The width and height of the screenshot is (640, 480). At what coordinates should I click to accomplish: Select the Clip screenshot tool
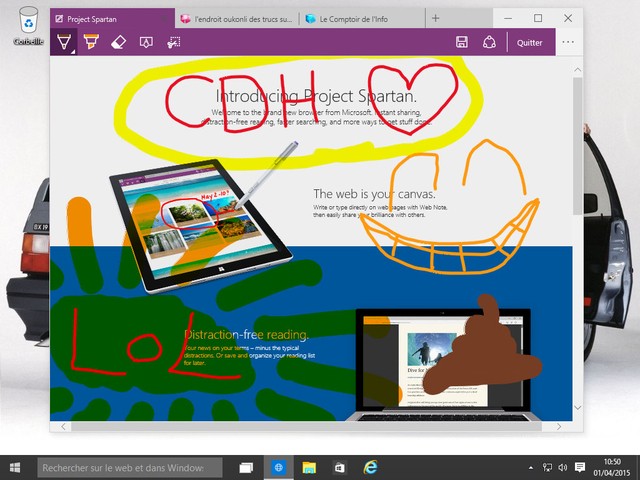click(173, 42)
